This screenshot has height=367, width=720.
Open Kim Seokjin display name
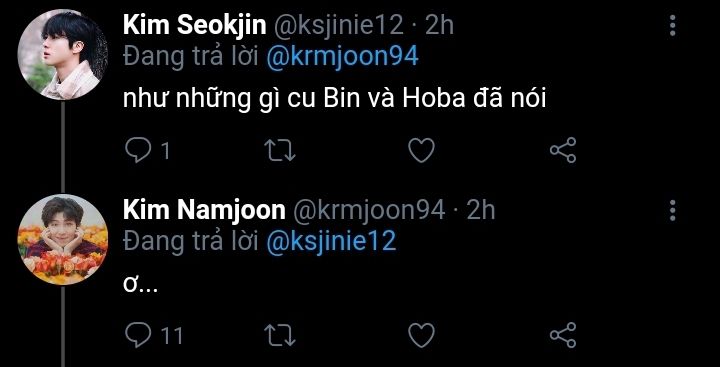[195, 26]
